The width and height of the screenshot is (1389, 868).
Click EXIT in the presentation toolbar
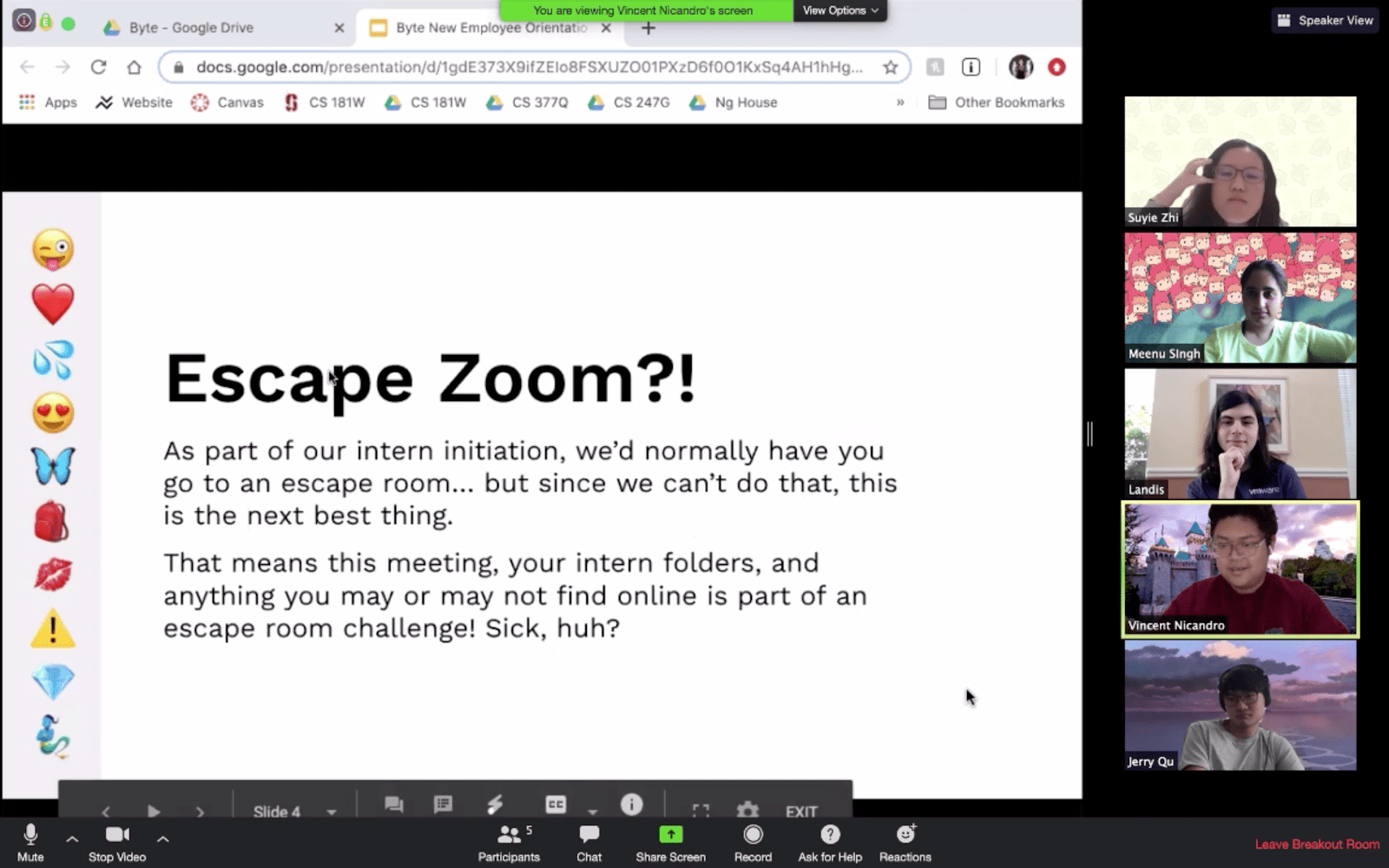point(800,811)
